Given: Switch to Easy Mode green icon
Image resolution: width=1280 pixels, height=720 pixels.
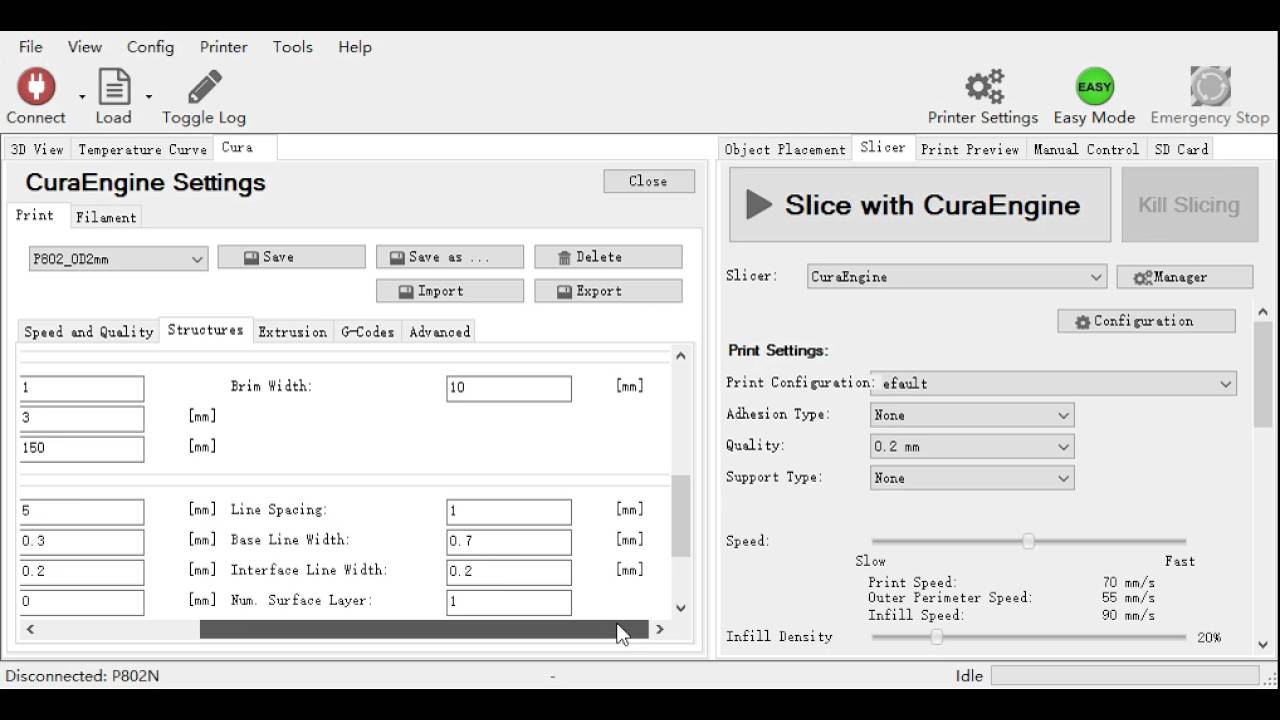Looking at the screenshot, I should tap(1094, 86).
